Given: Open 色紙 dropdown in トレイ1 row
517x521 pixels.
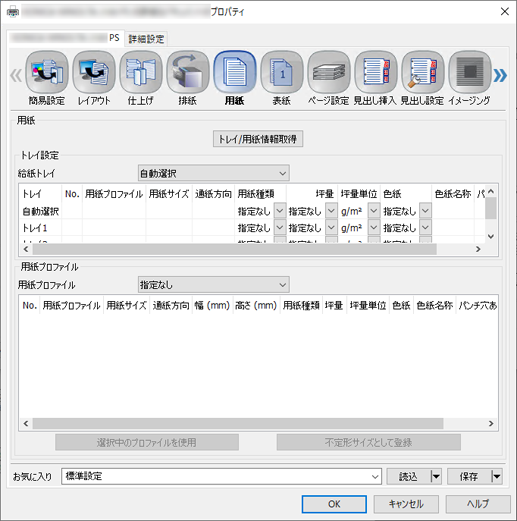Looking at the screenshot, I should click(x=425, y=227).
